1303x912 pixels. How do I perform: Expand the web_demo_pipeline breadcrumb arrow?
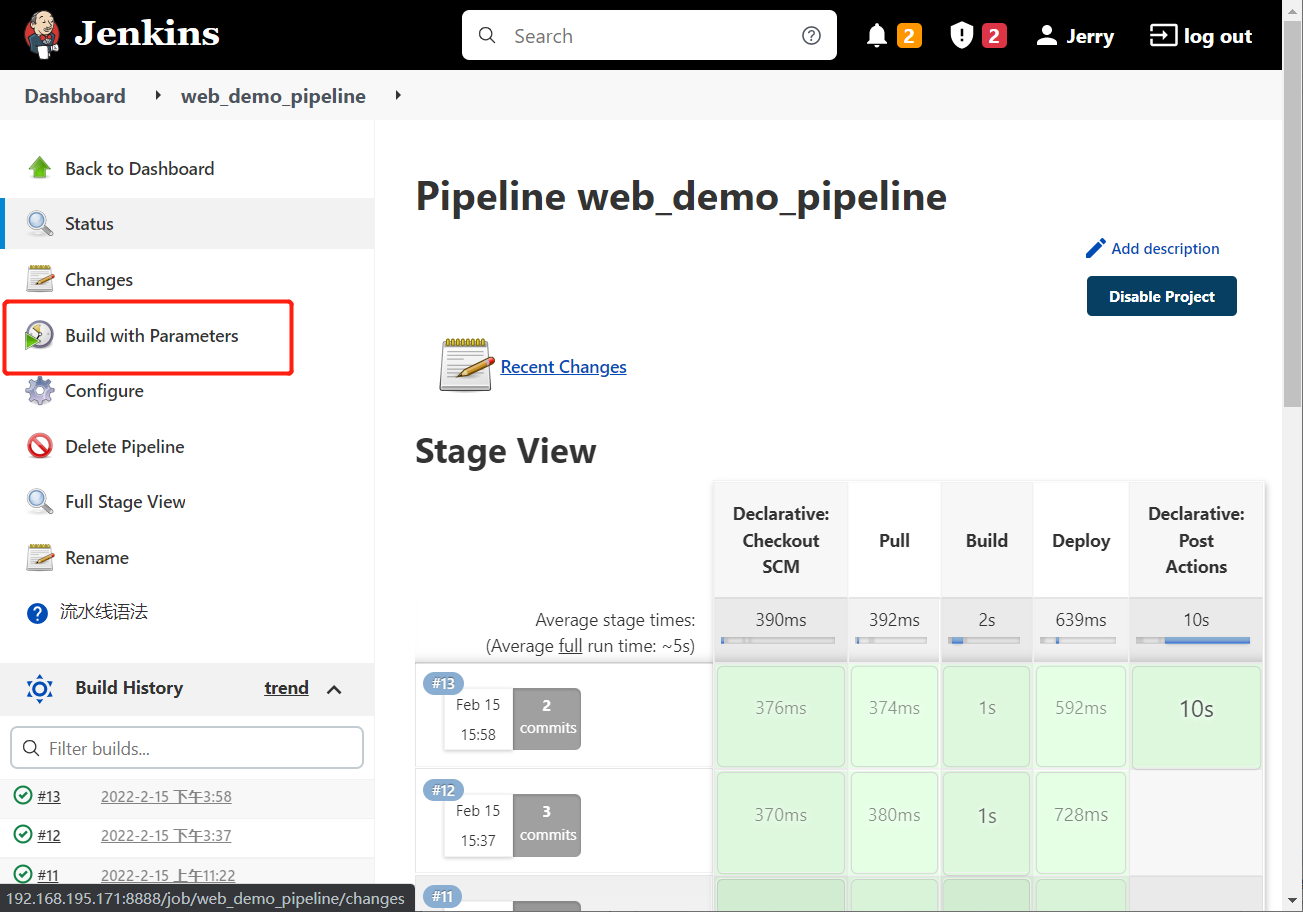pos(398,96)
